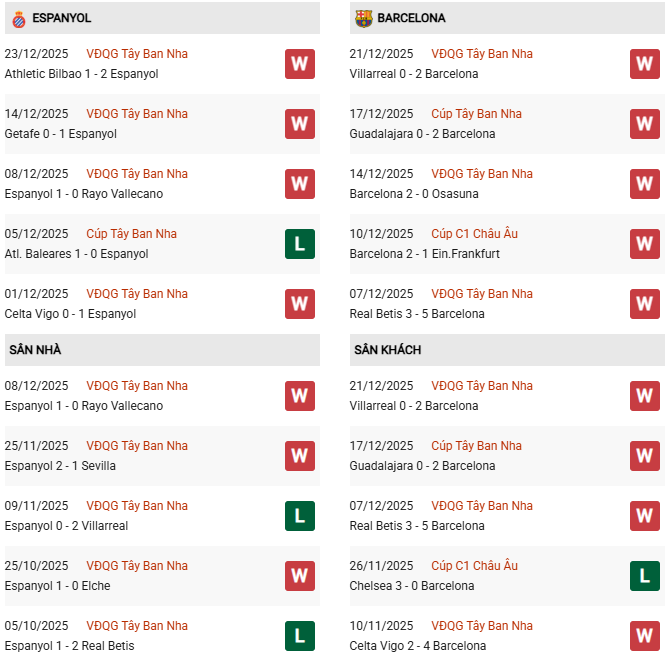Select the SÂN NHÀ section header
The height and width of the screenshot is (659, 666).
[35, 350]
